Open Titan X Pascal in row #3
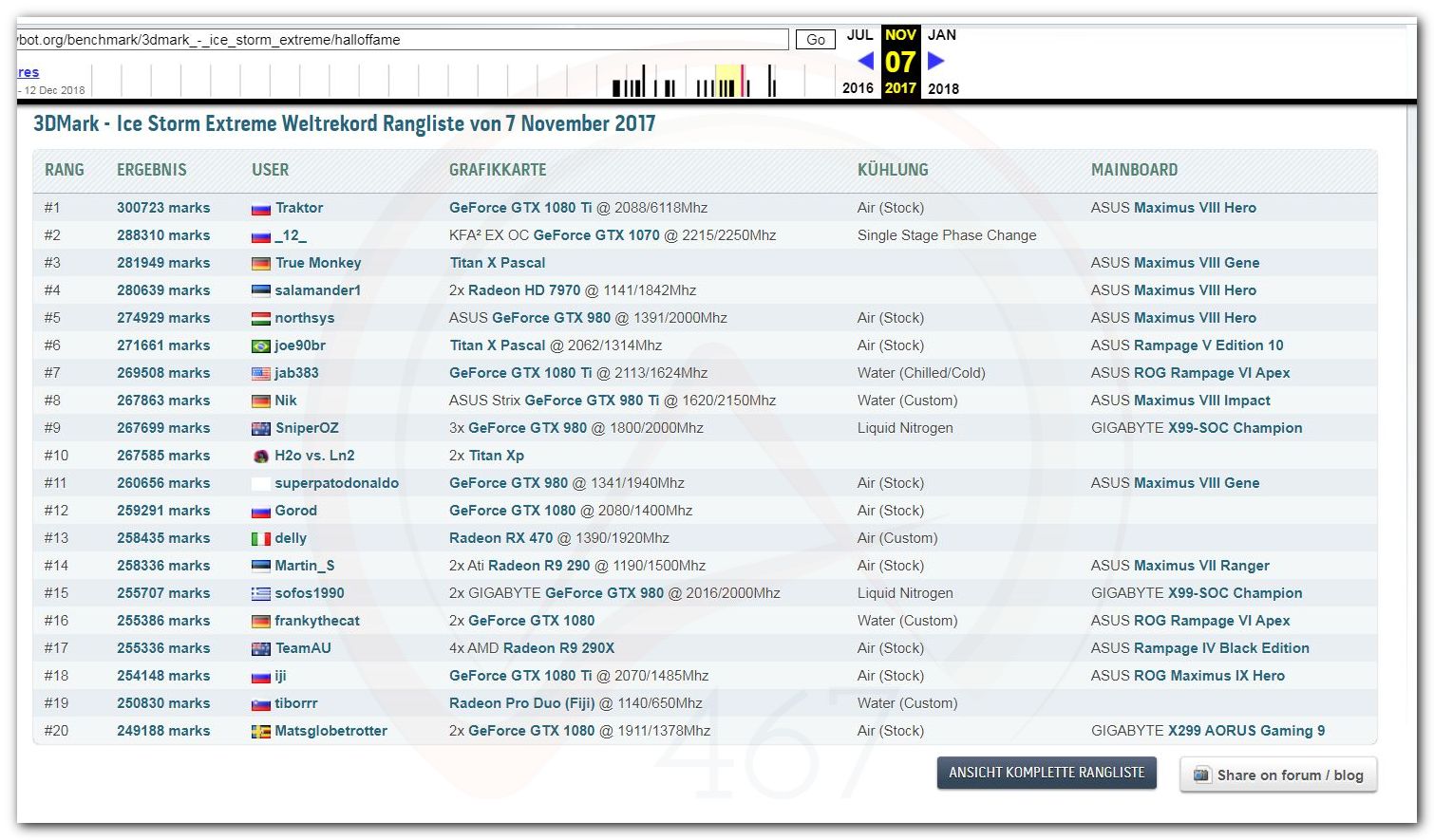 pos(498,263)
